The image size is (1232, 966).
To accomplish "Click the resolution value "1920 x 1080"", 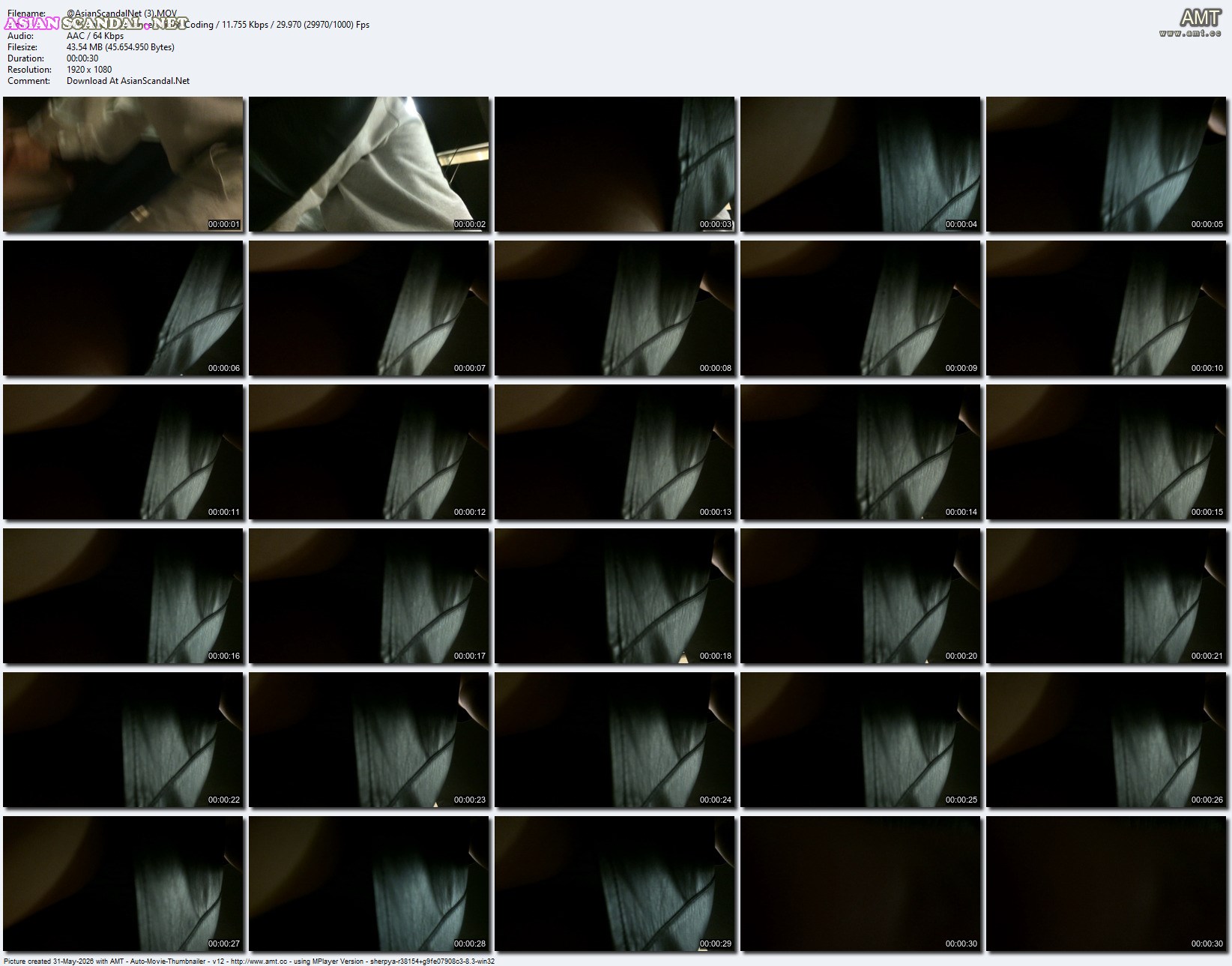I will coord(89,70).
